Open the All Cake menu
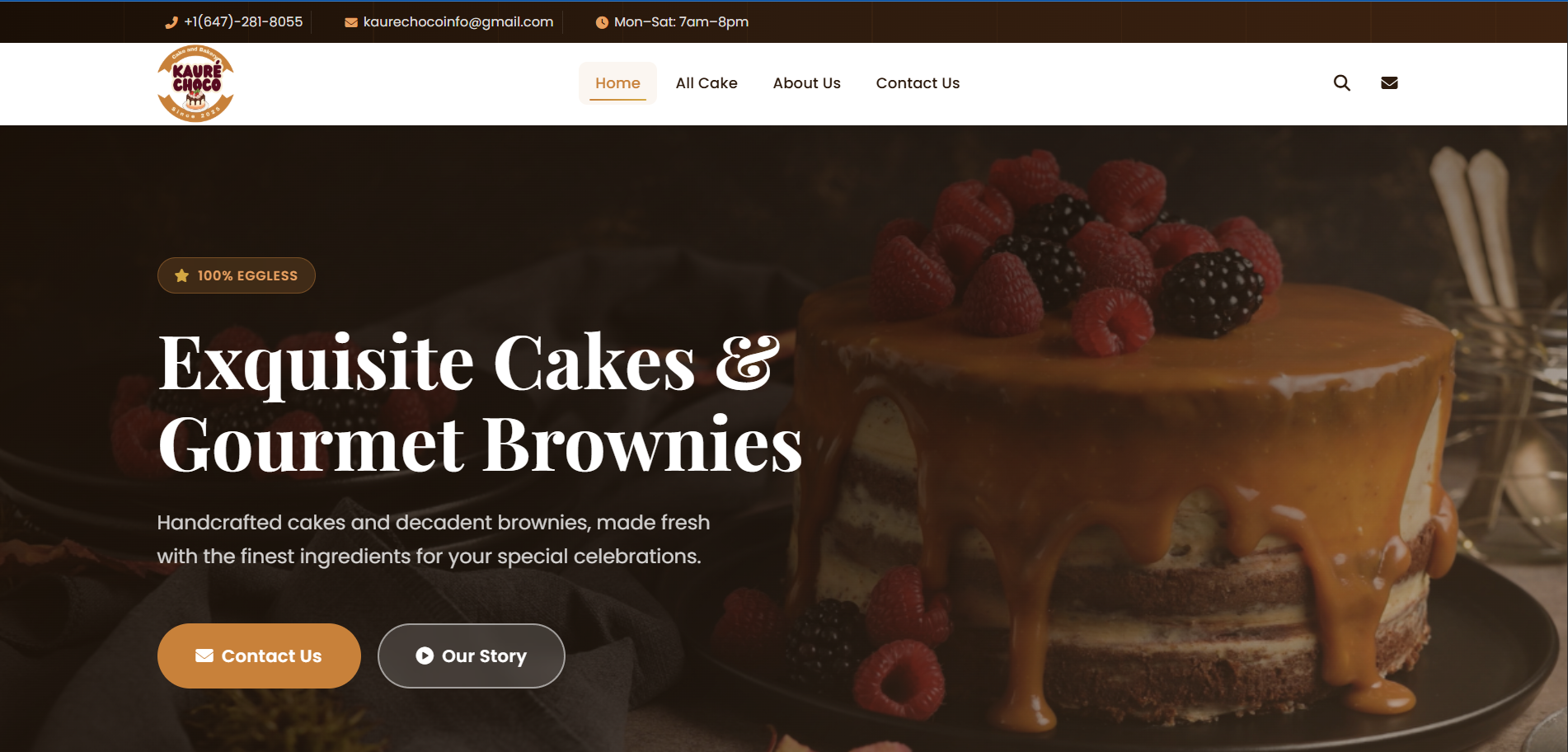This screenshot has width=1568, height=752. coord(707,82)
